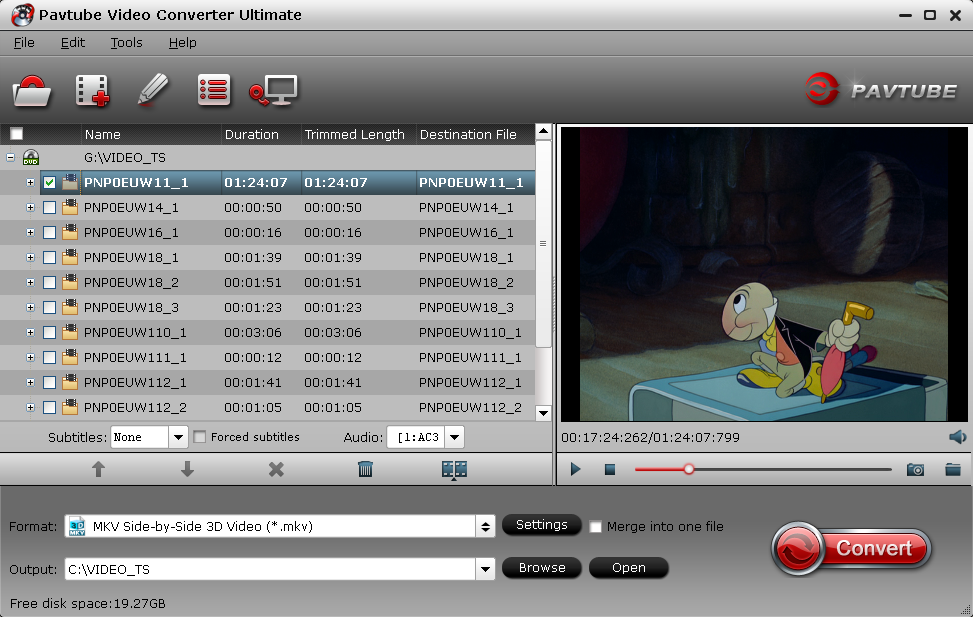Open the Help menu
The width and height of the screenshot is (973, 617).
click(x=182, y=43)
